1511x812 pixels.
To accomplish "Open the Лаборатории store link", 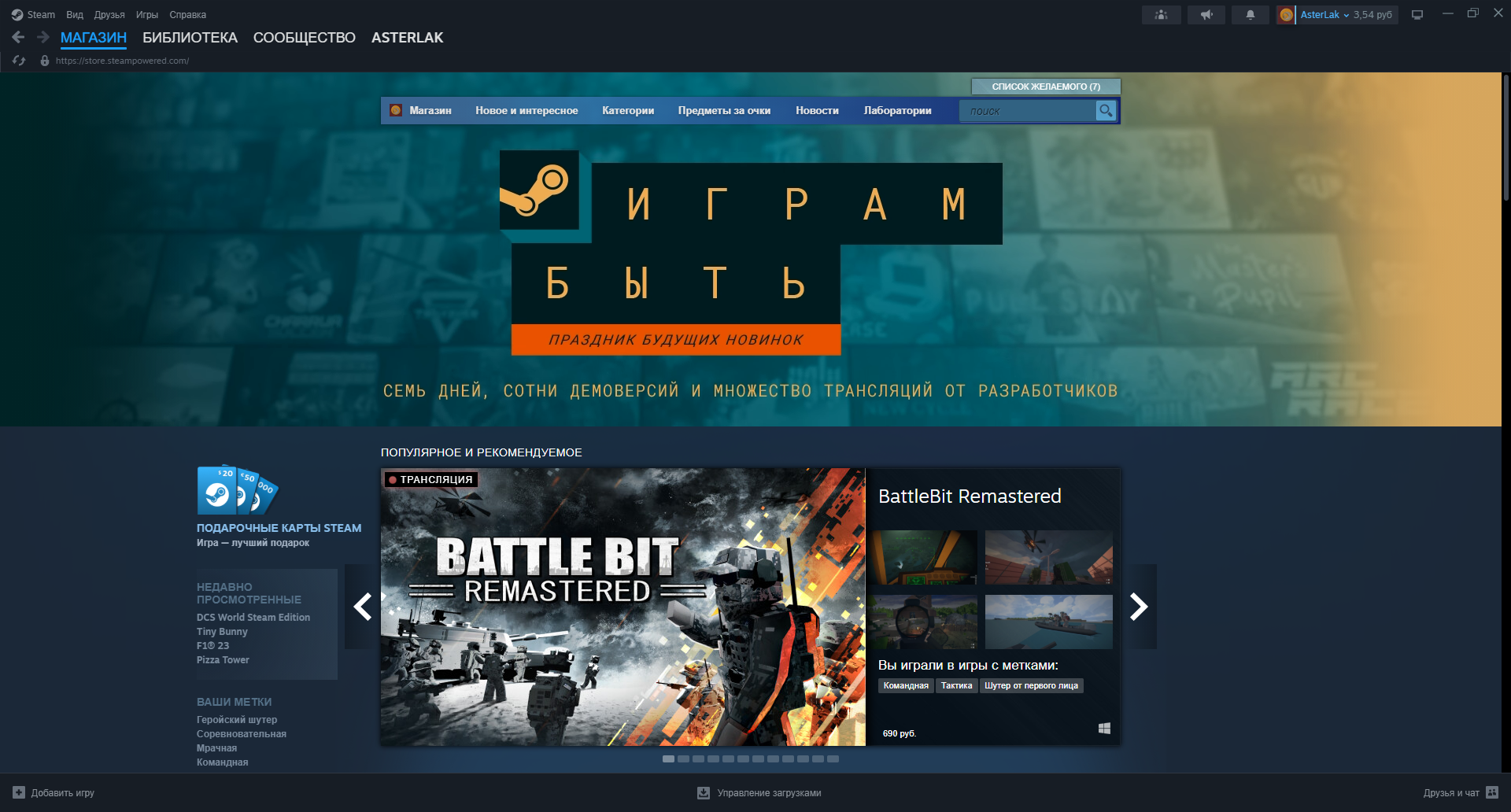I will pos(897,111).
